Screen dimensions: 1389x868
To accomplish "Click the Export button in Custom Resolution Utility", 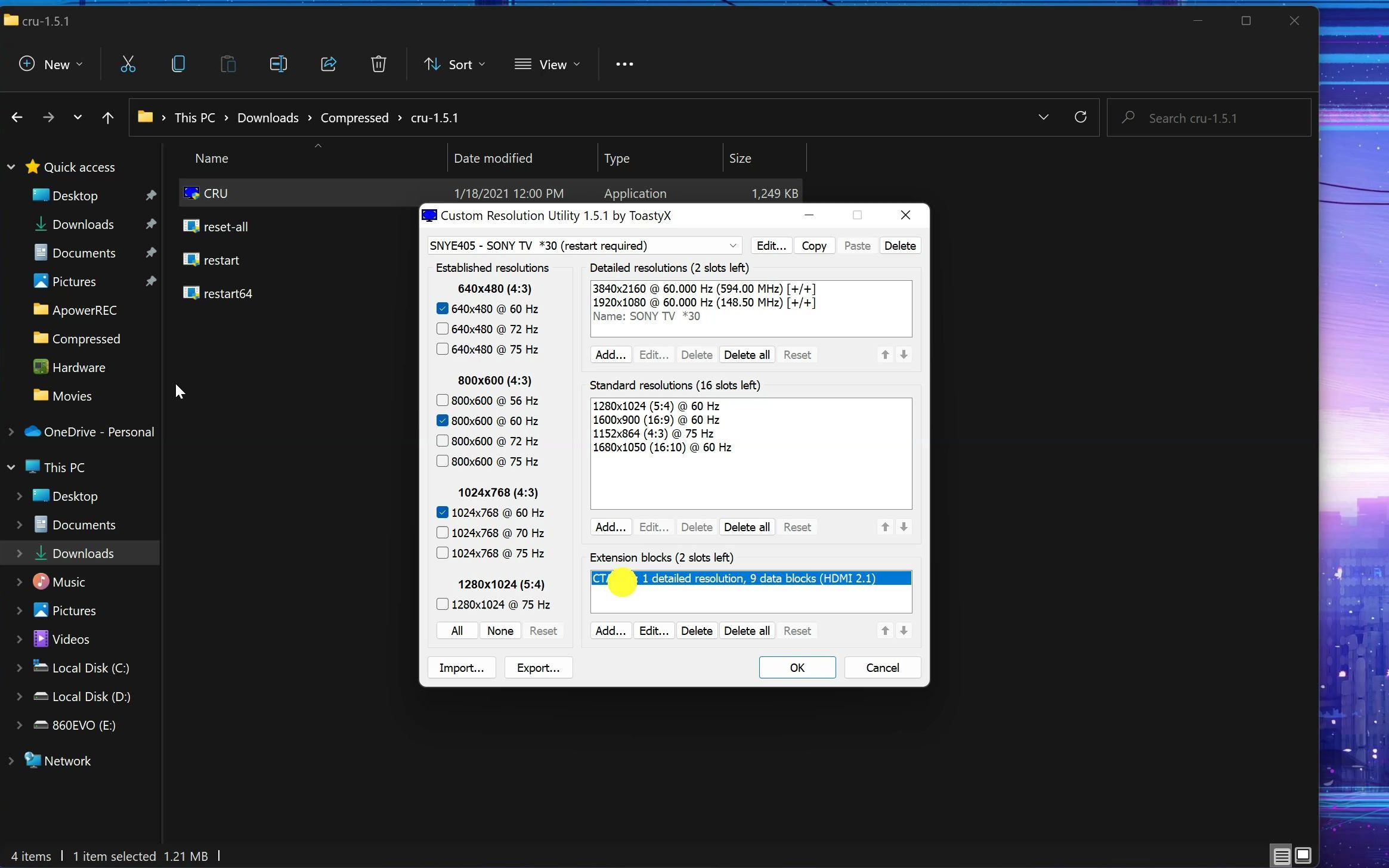I will (537, 667).
